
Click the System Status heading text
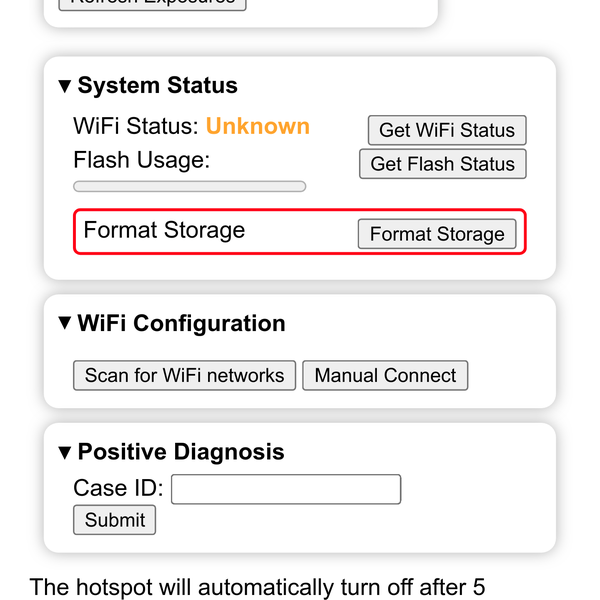point(157,86)
